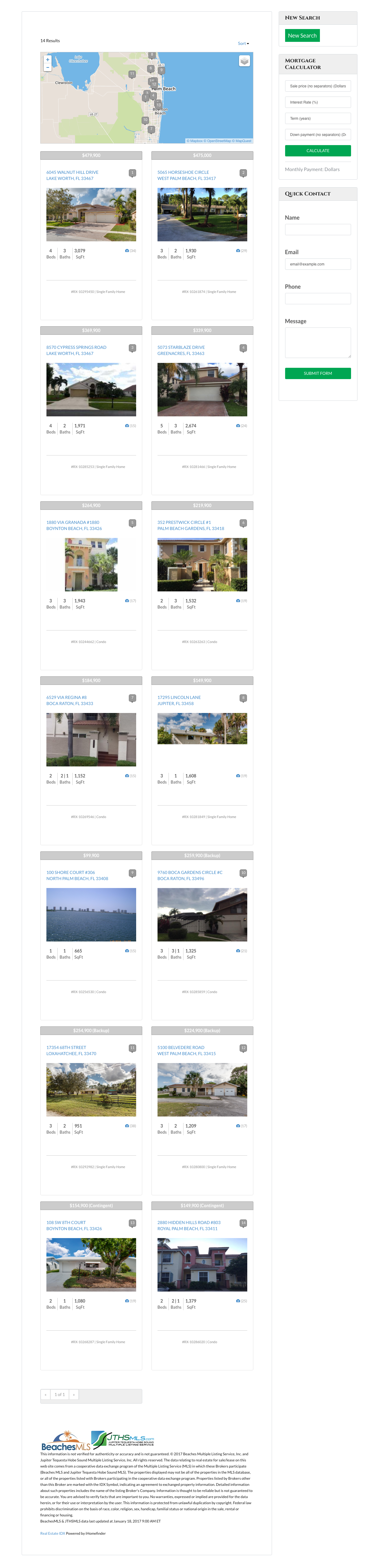Viewport: 377px width, 1568px height.
Task: Click the Sale price input field
Action: click(x=317, y=86)
